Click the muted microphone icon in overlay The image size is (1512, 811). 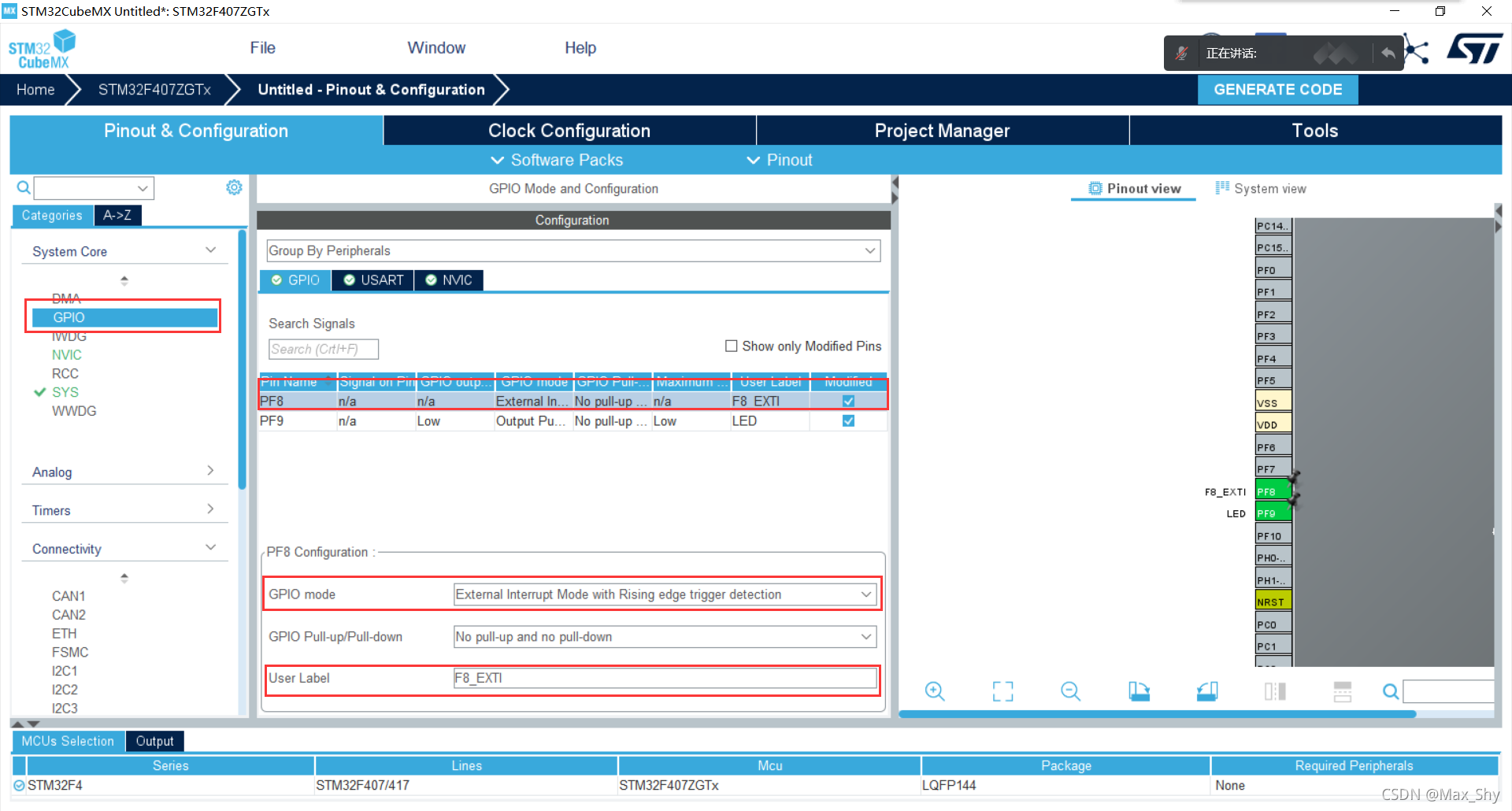click(x=1181, y=54)
